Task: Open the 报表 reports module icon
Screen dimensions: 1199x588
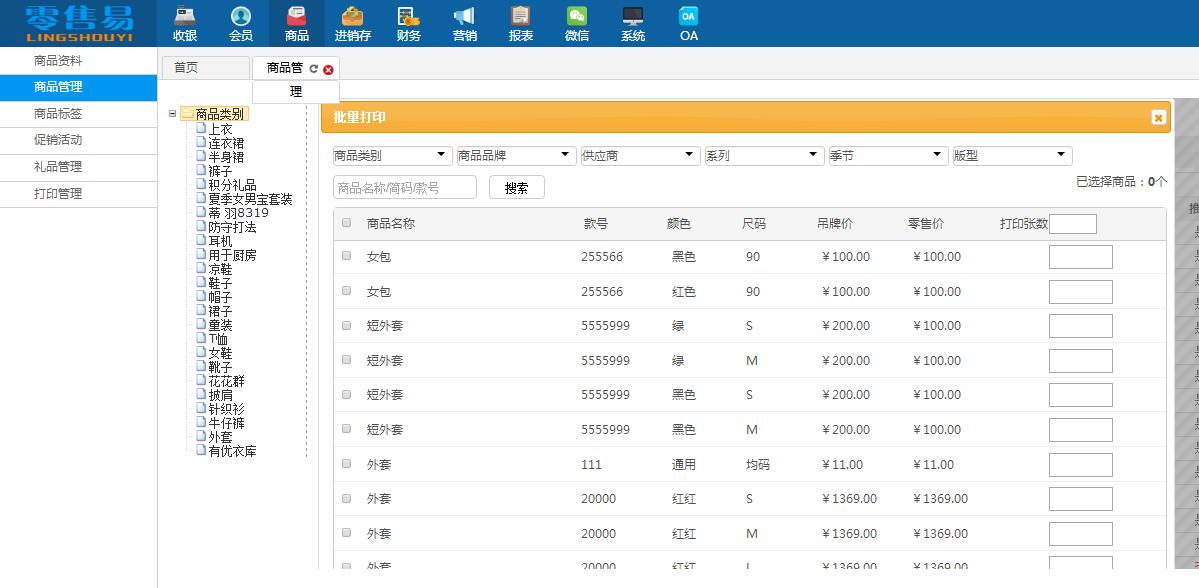Action: (x=520, y=22)
